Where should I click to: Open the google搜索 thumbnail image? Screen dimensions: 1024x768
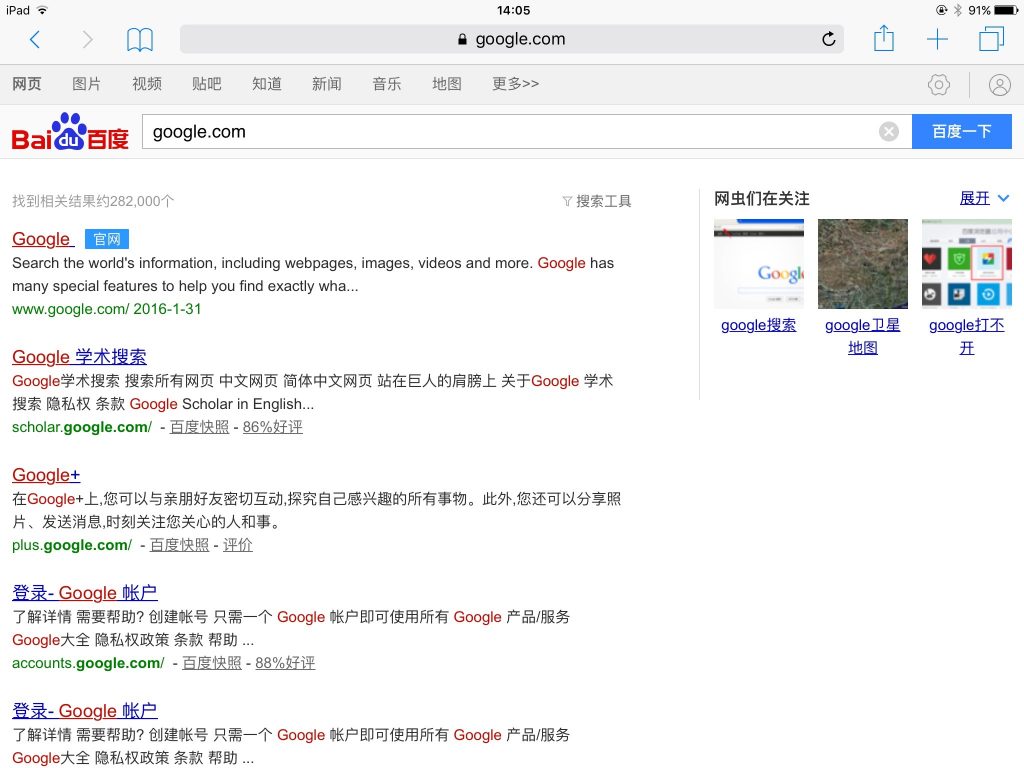click(759, 264)
